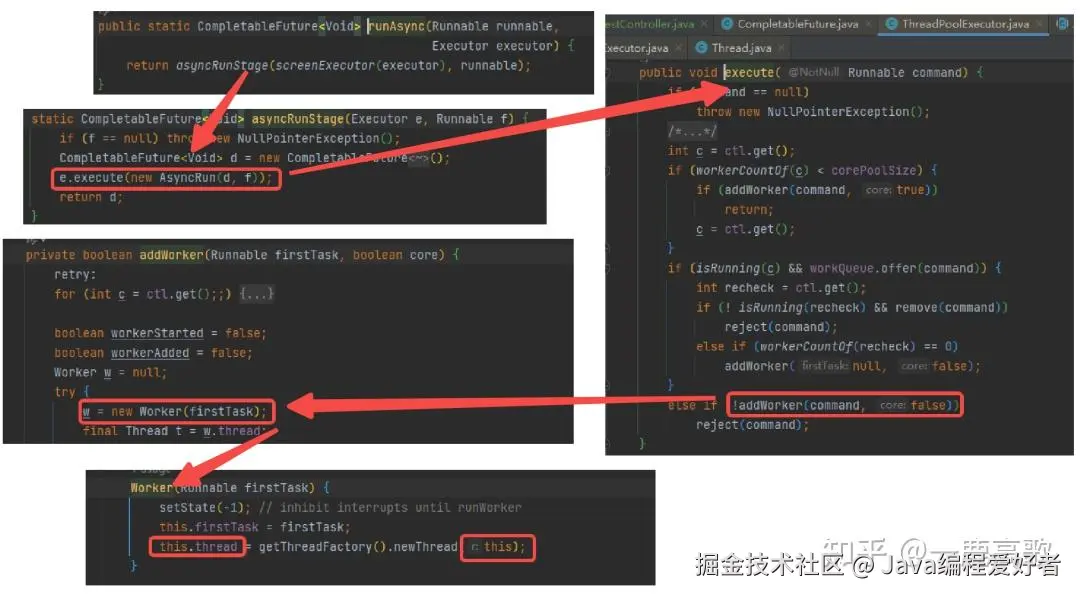Click the class icon on ThreadPoolExecutor.java tab

[x=891, y=24]
